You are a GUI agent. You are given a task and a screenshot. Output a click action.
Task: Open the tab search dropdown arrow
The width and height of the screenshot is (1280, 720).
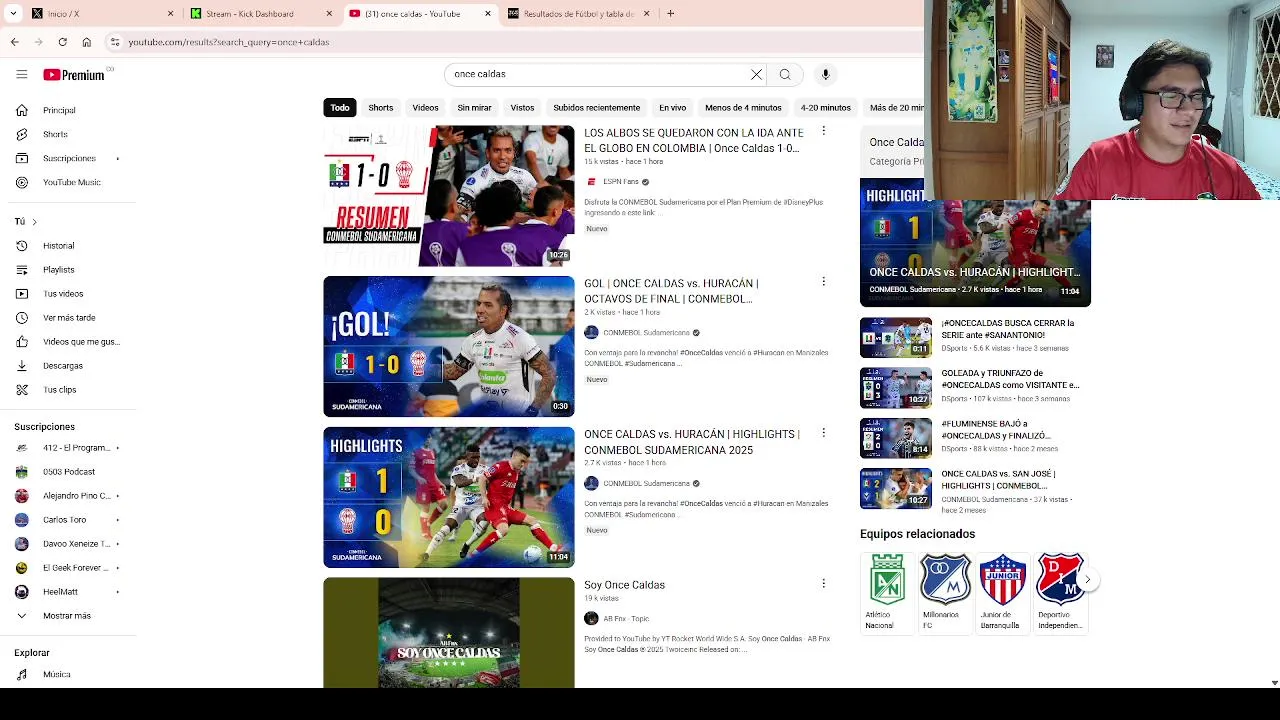pyautogui.click(x=13, y=13)
